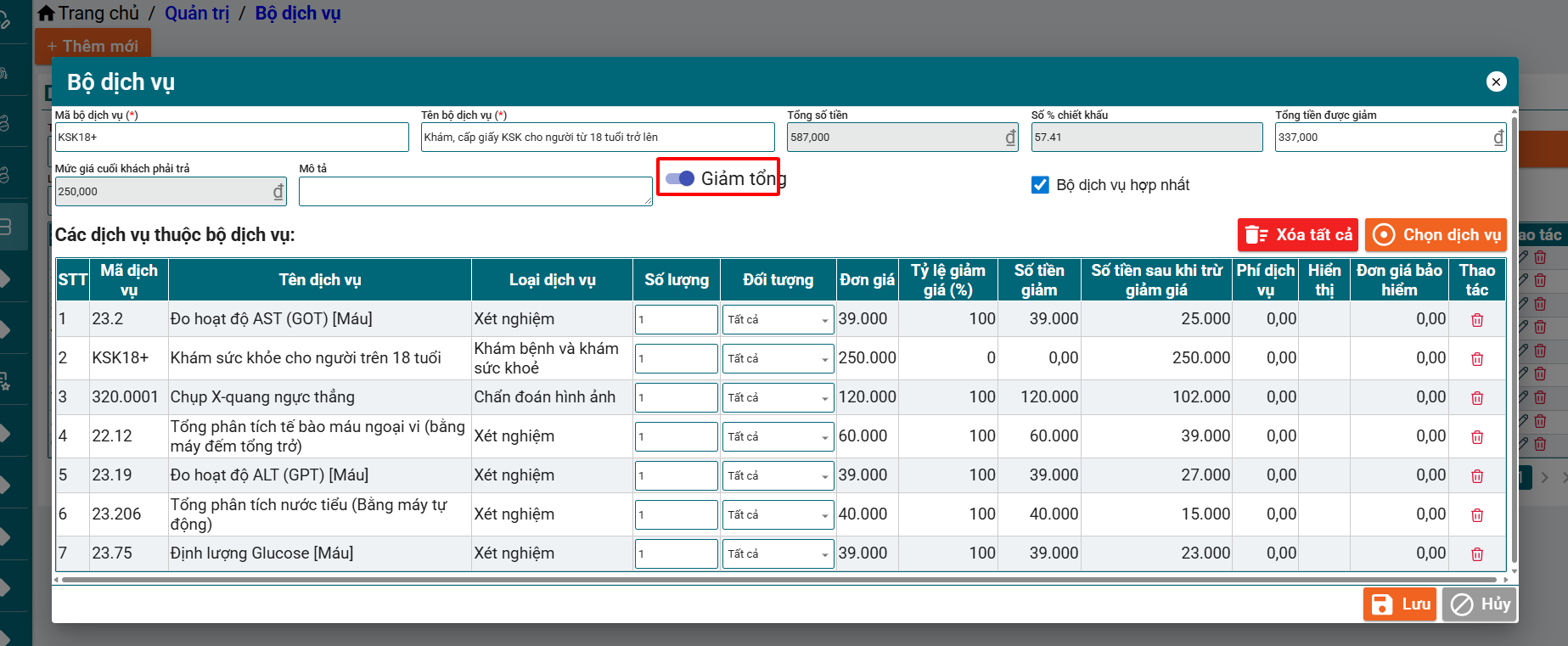
Task: Click the Hiển thị column header
Action: pyautogui.click(x=1324, y=280)
